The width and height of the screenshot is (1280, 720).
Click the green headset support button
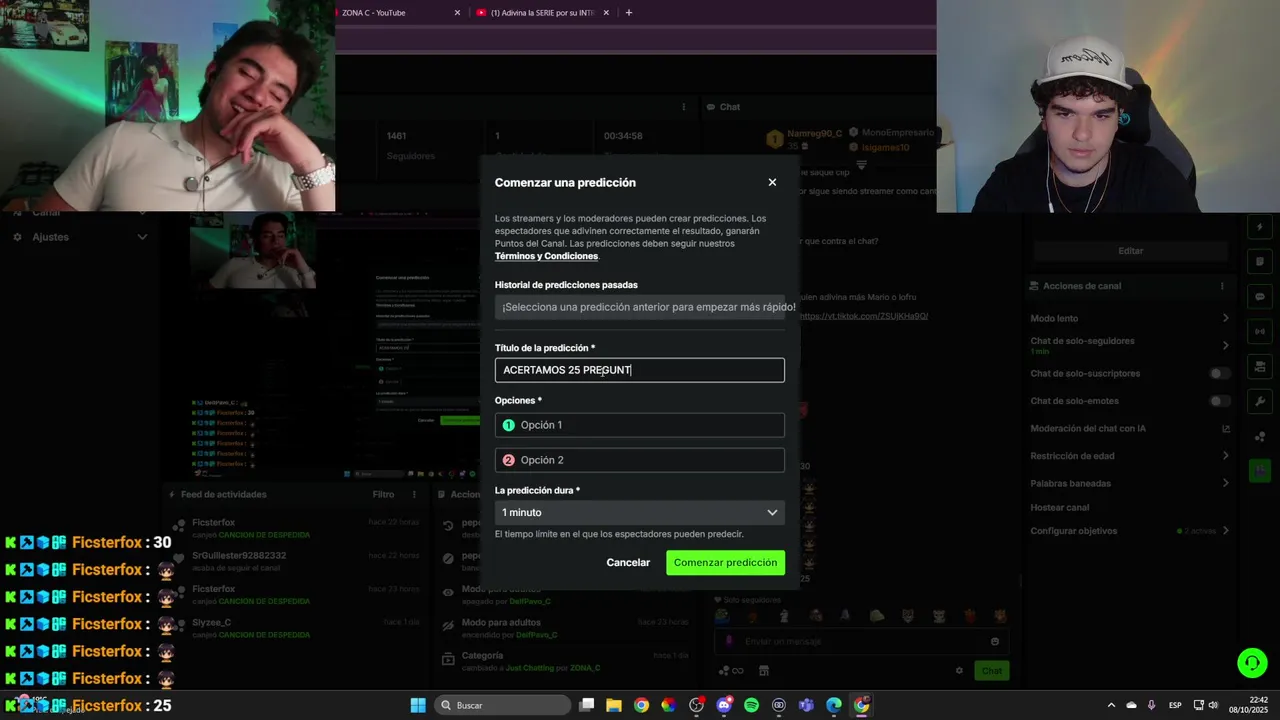tap(1252, 663)
